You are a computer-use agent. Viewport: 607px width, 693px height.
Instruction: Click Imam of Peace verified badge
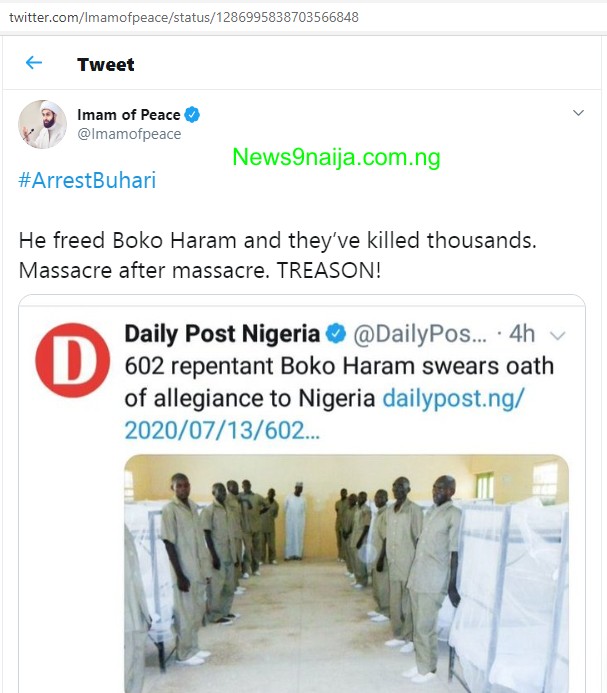point(192,115)
